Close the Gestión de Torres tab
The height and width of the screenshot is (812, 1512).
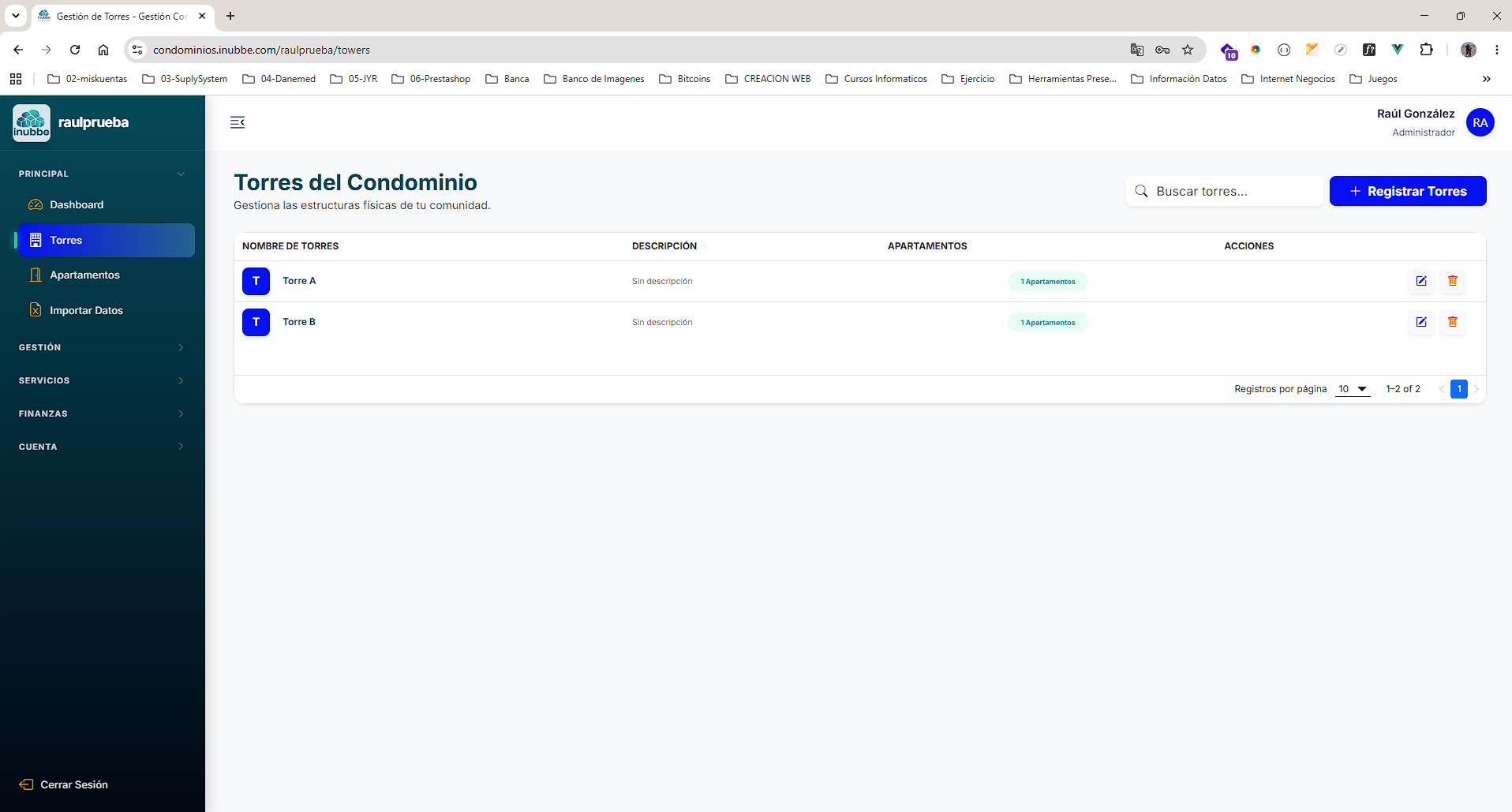pos(202,16)
